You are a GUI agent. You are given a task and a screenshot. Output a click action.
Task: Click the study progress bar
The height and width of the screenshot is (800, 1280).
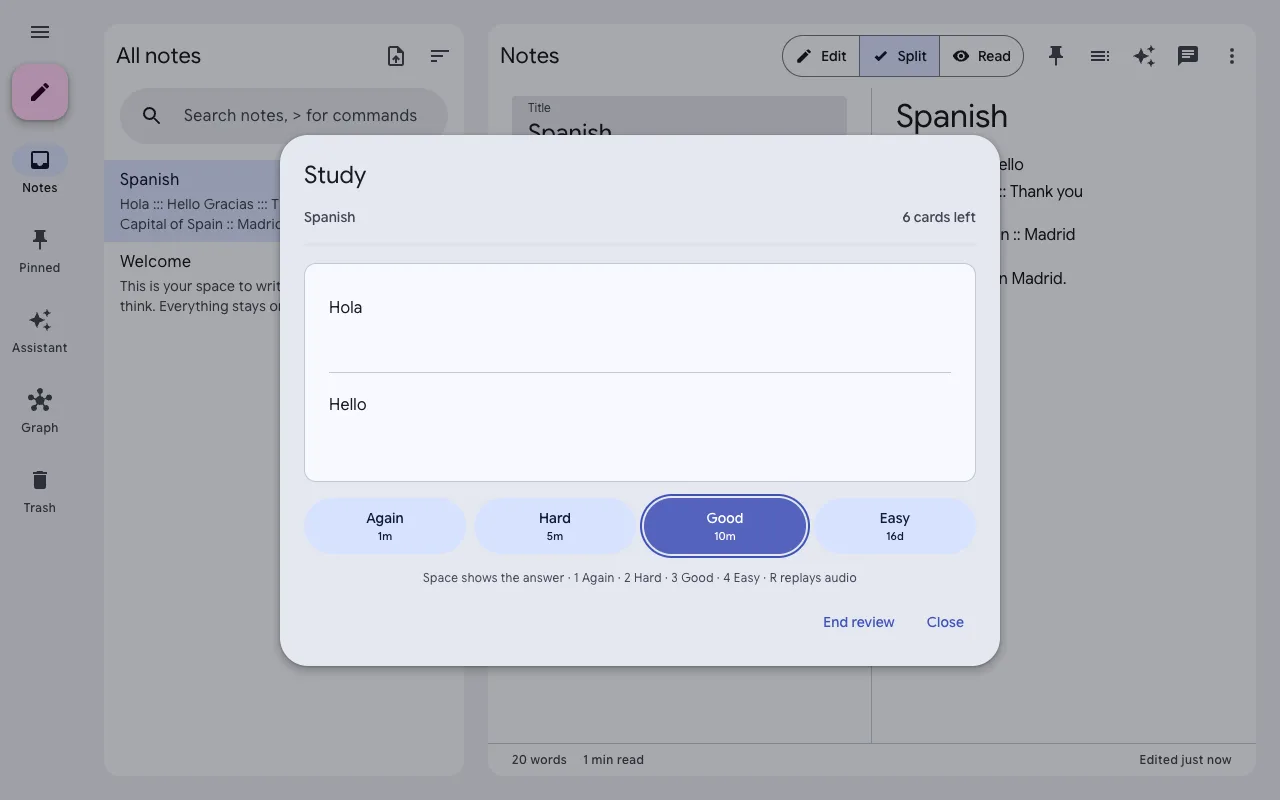tap(640, 244)
